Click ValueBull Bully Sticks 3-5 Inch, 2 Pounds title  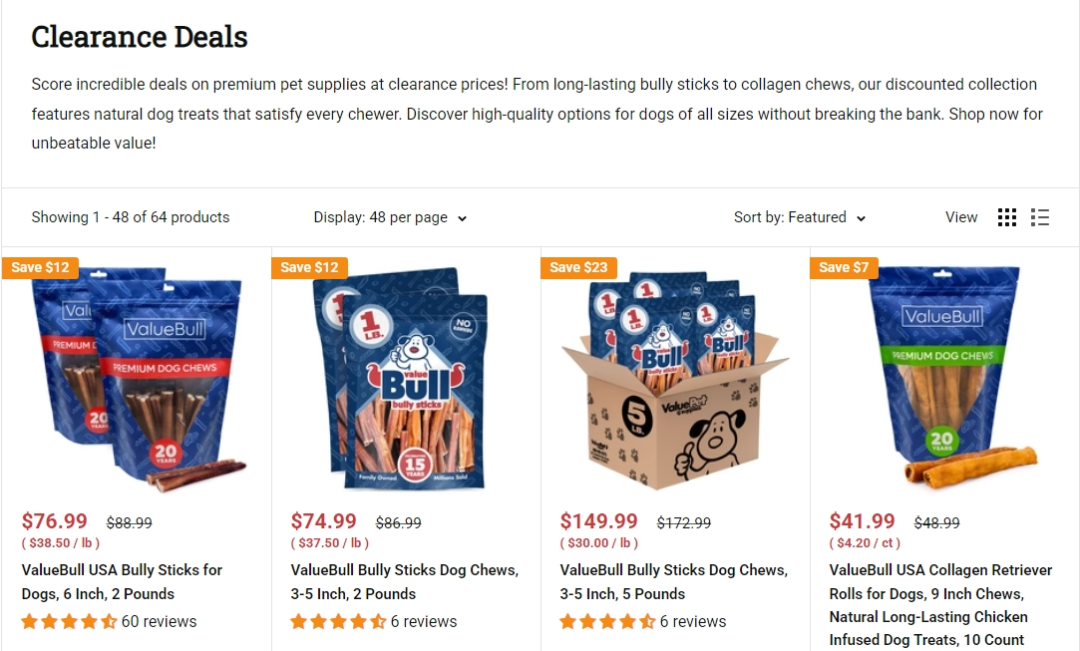404,581
